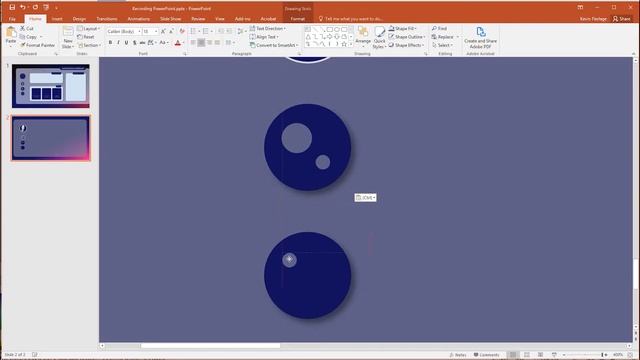Image resolution: width=640 pixels, height=360 pixels.
Task: Click the Replace button
Action: [x=445, y=37]
